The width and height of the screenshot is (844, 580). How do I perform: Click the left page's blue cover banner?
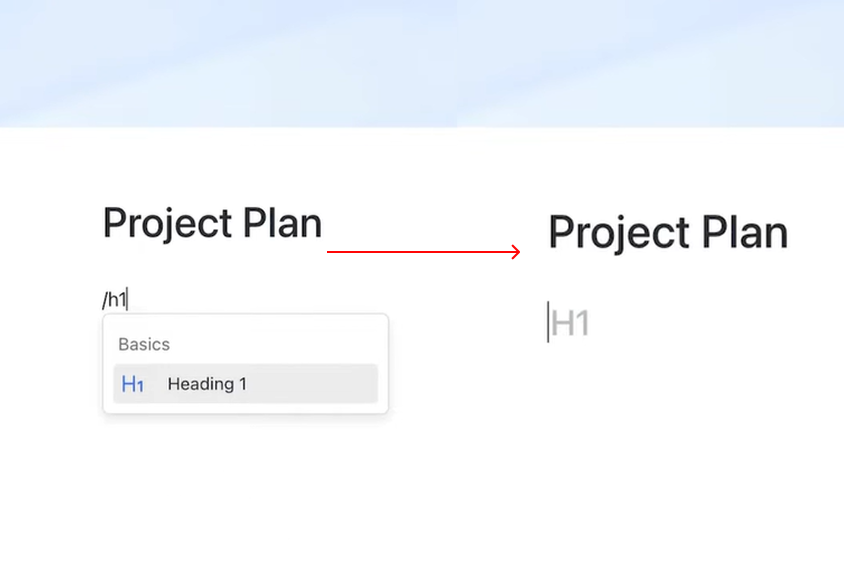click(x=228, y=62)
